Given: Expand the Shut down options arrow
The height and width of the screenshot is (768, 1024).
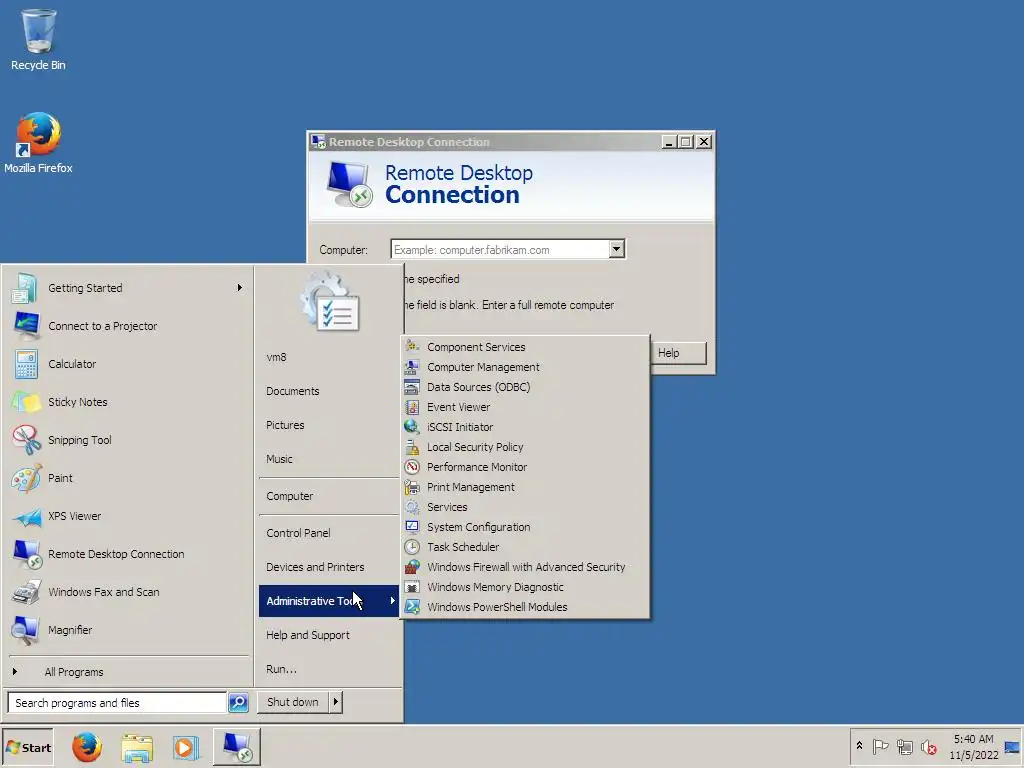Looking at the screenshot, I should (335, 702).
